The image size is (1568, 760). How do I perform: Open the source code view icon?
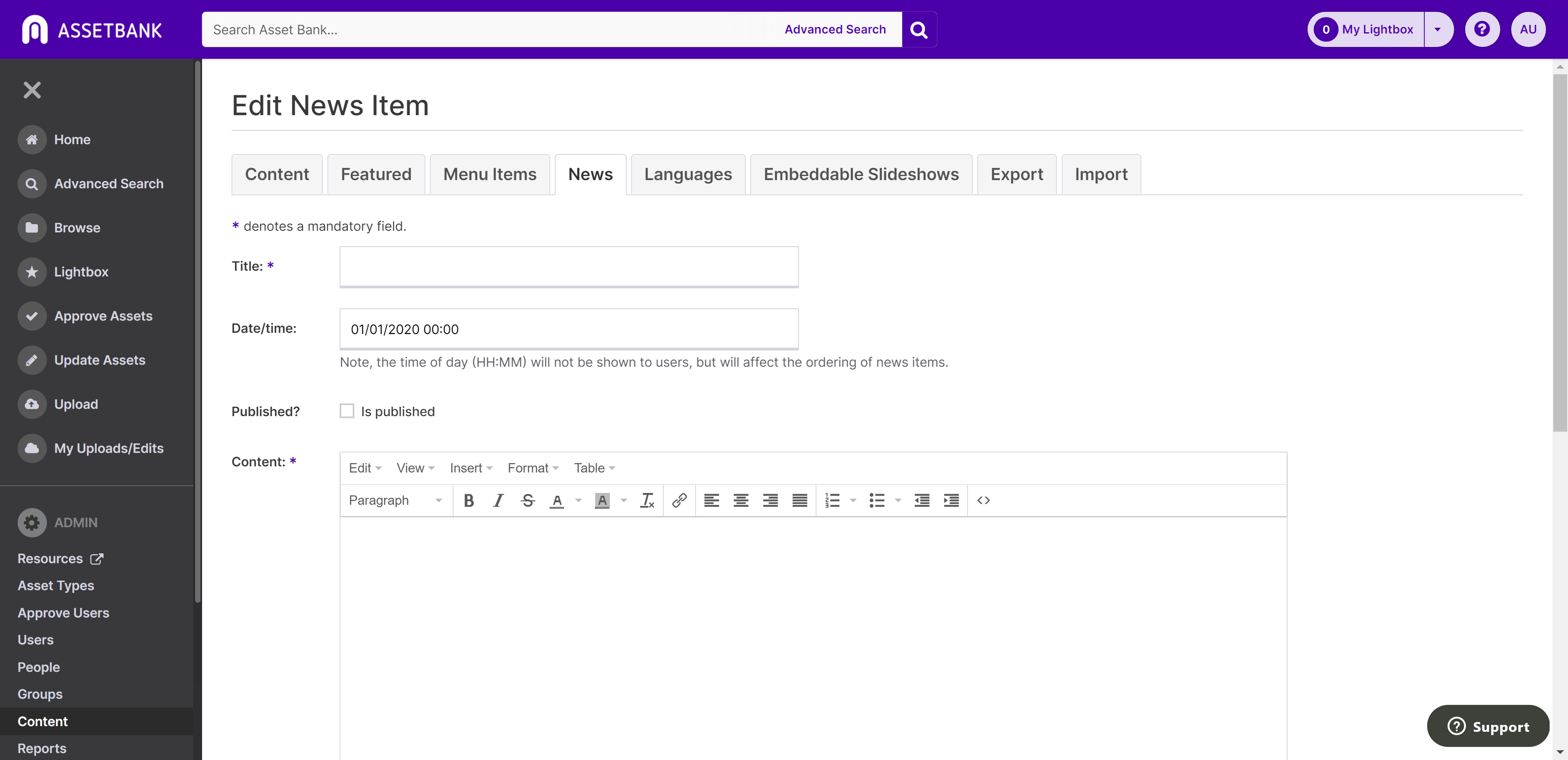[x=984, y=501]
